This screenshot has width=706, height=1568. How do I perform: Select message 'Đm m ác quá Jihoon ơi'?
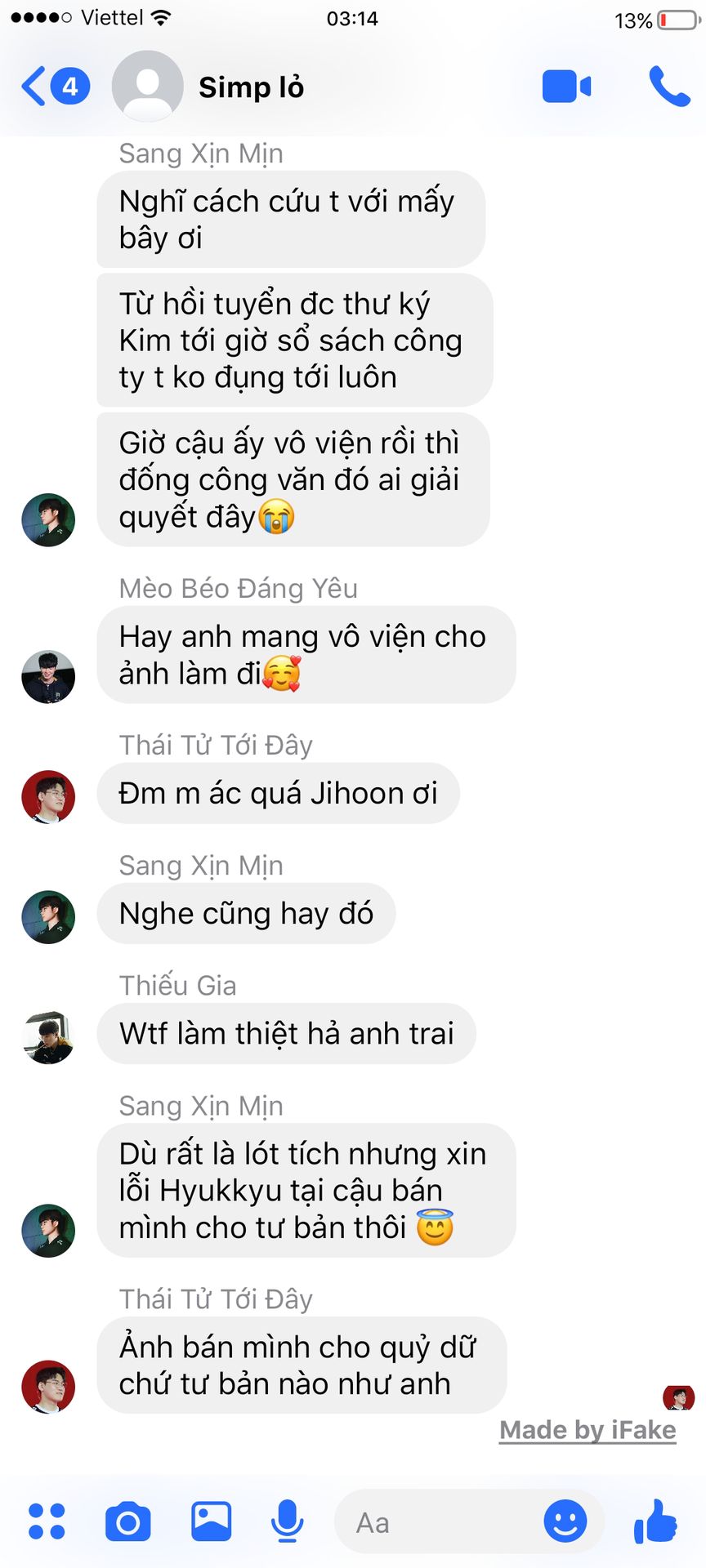pos(278,793)
